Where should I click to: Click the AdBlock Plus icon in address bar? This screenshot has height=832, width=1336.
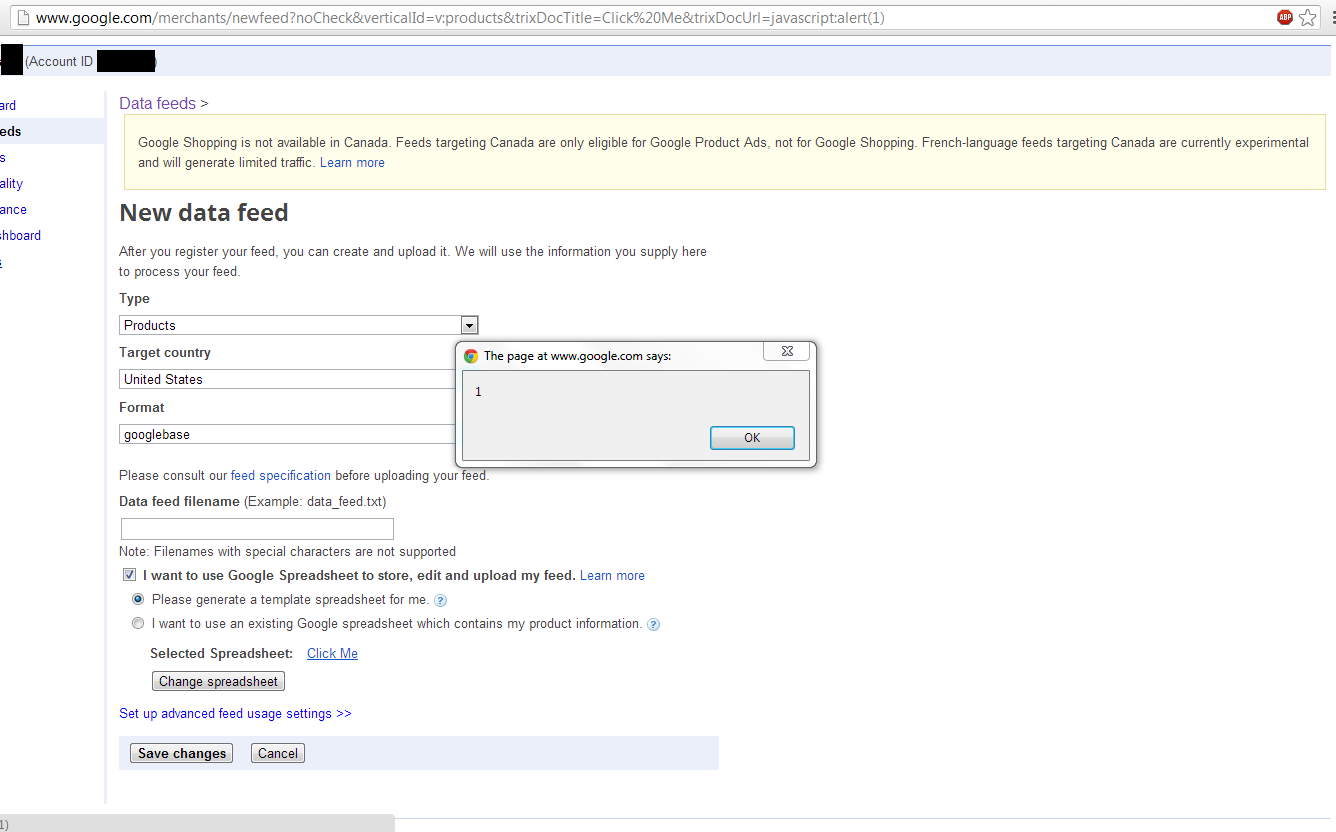tap(1285, 17)
